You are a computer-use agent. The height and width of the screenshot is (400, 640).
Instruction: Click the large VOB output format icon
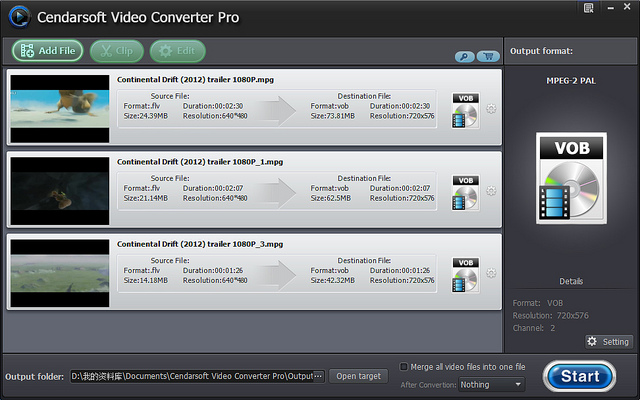click(571, 178)
